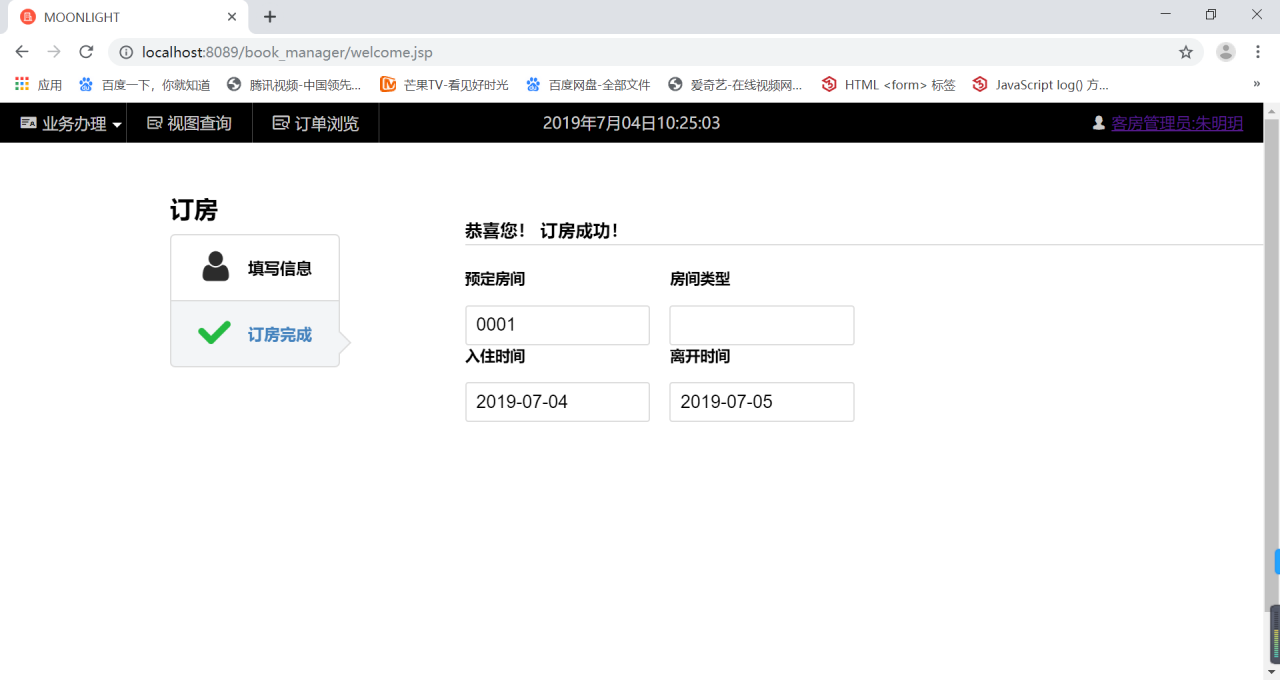
Task: Click the scrollbar up arrow
Action: click(1272, 110)
